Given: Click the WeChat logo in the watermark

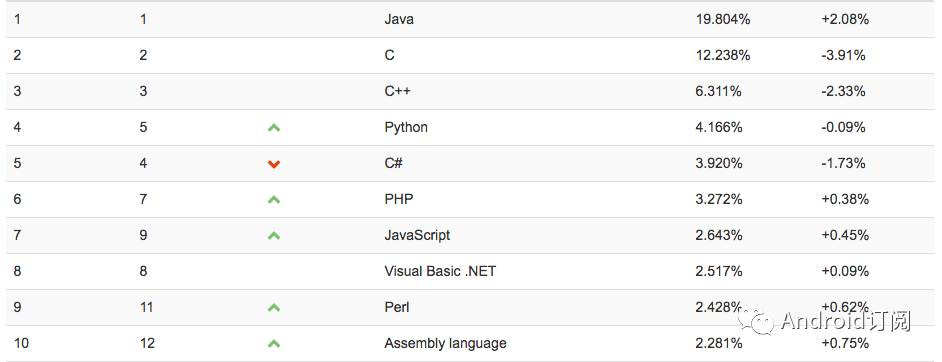Looking at the screenshot, I should click(756, 321).
